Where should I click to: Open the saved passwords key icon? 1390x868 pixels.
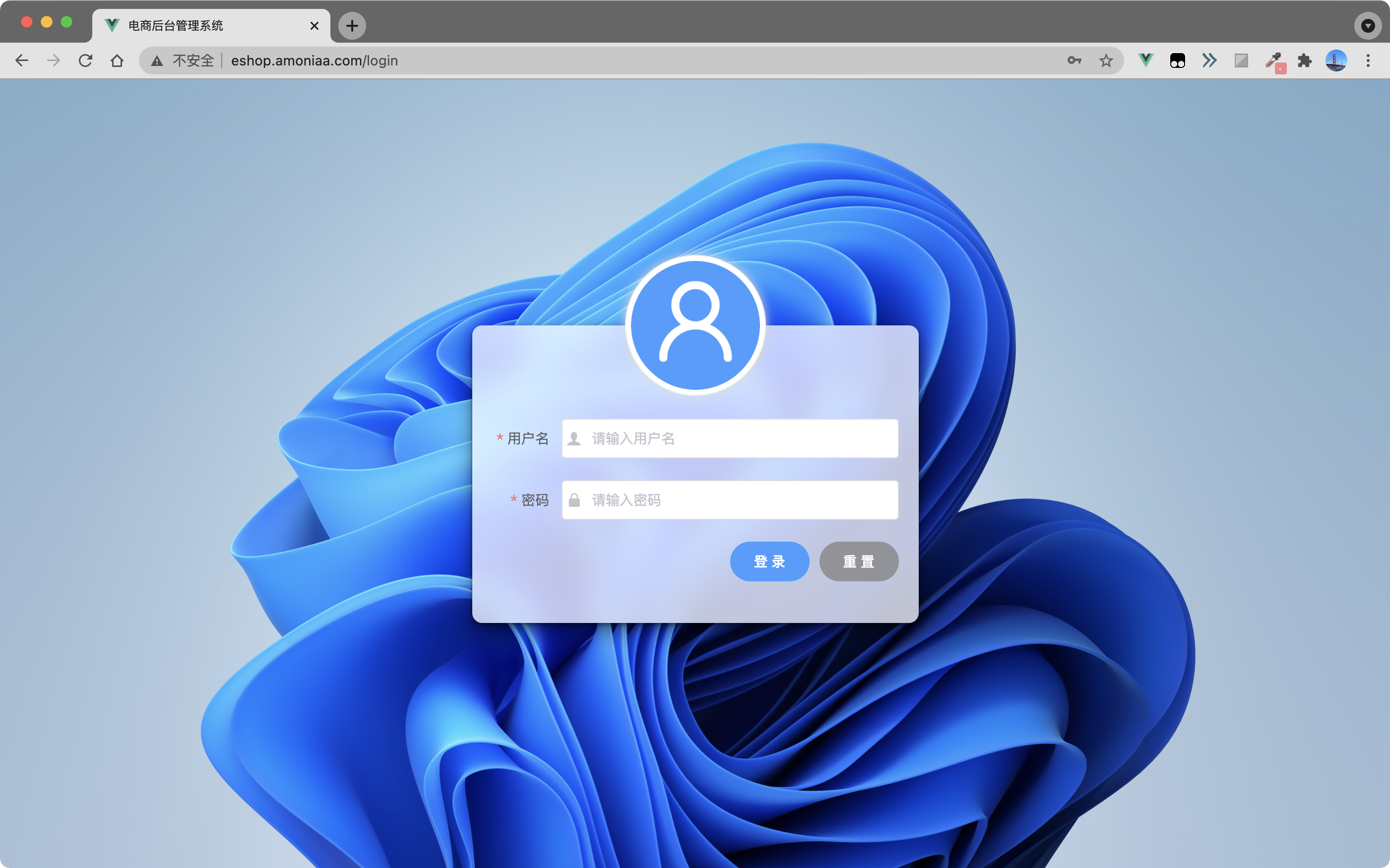(1074, 61)
